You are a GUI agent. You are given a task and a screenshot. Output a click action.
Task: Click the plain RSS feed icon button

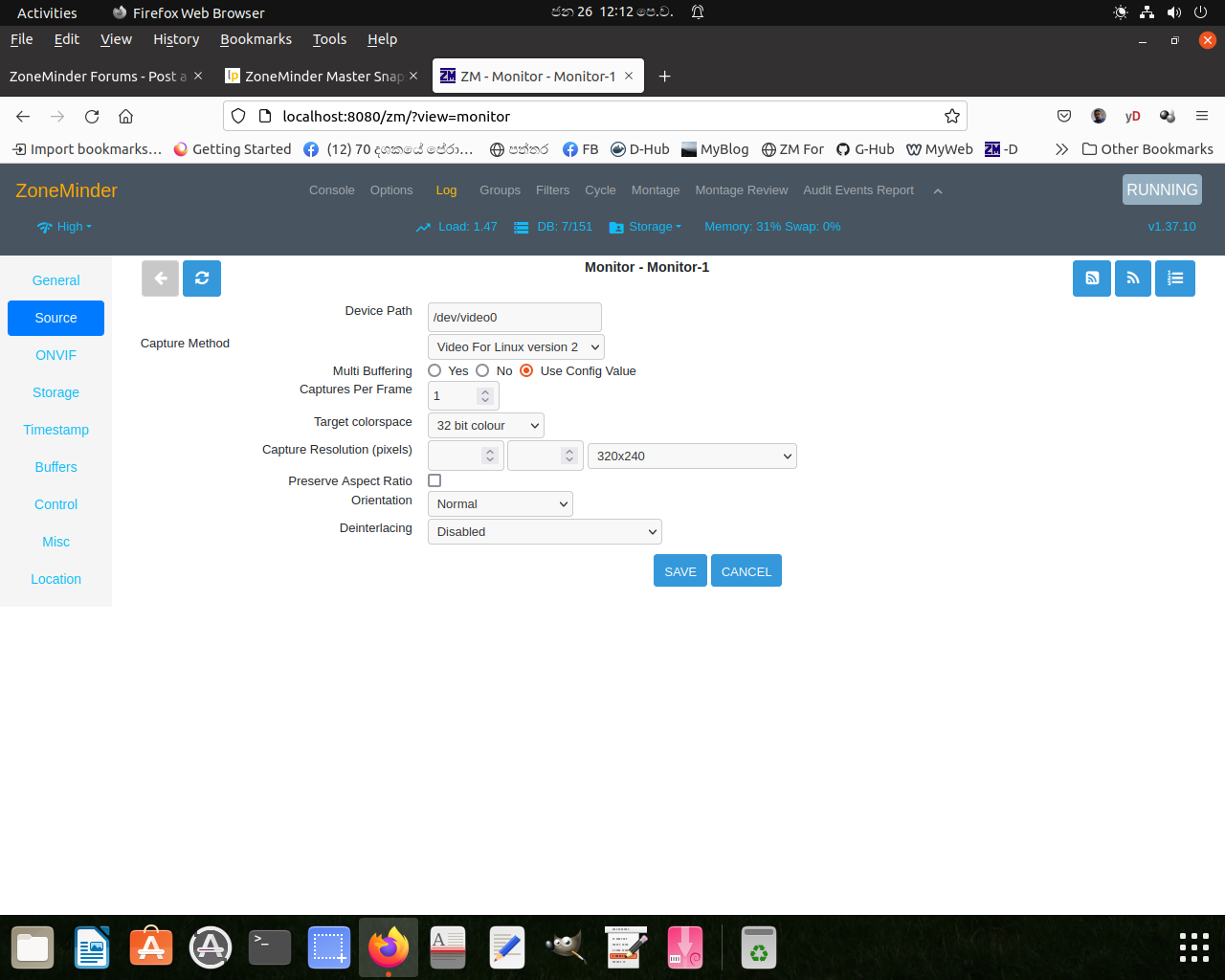(x=1133, y=278)
